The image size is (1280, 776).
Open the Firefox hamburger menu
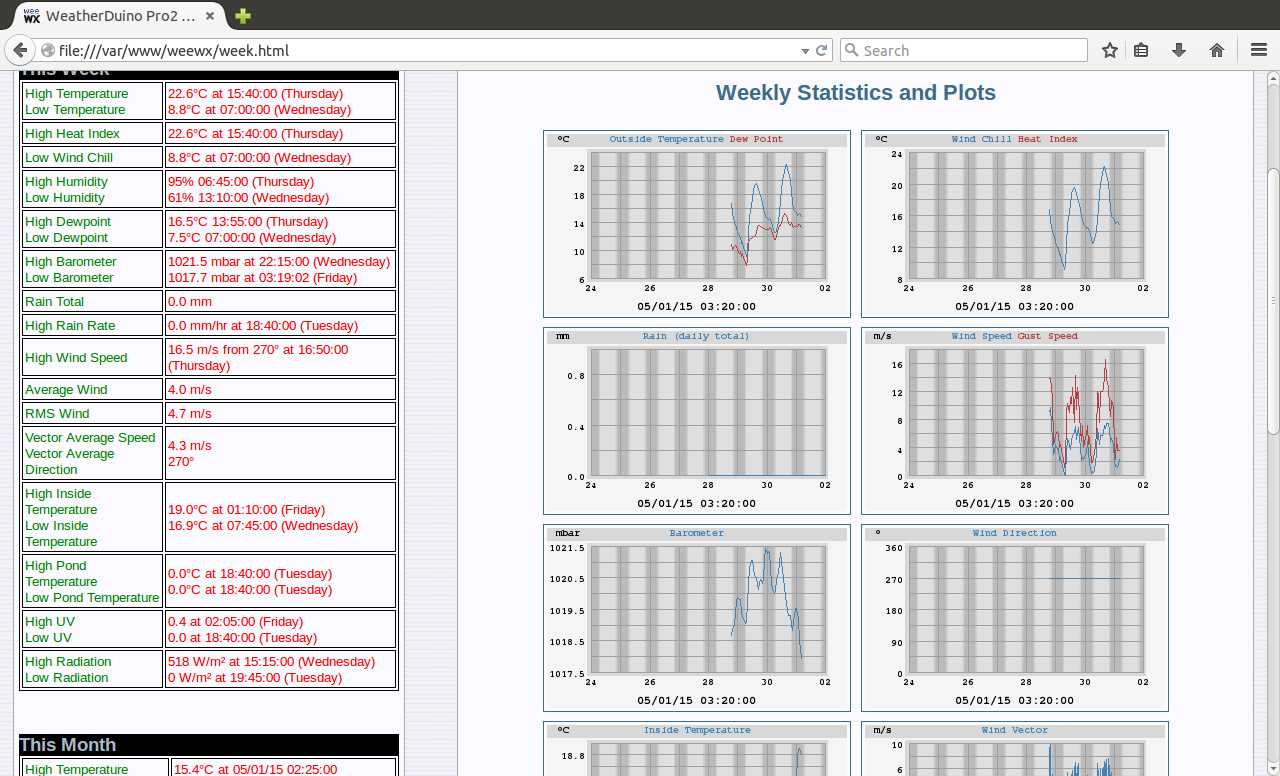pyautogui.click(x=1259, y=50)
